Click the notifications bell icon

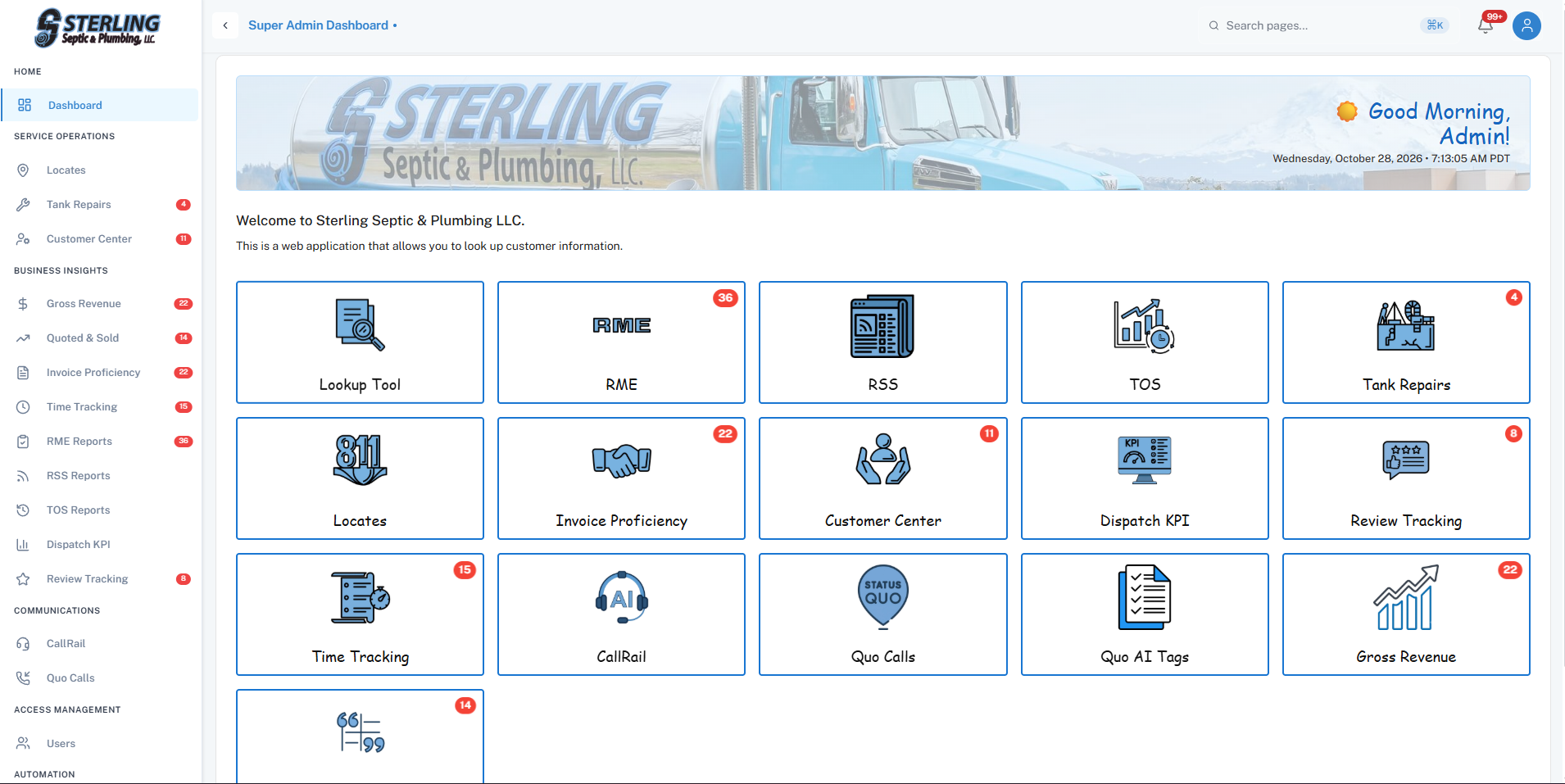(1486, 25)
